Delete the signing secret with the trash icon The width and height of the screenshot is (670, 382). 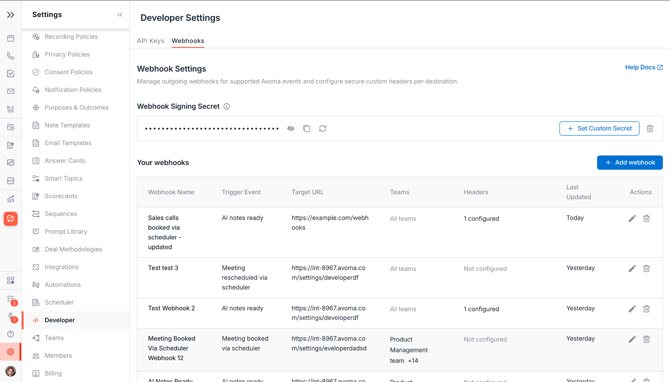point(650,129)
